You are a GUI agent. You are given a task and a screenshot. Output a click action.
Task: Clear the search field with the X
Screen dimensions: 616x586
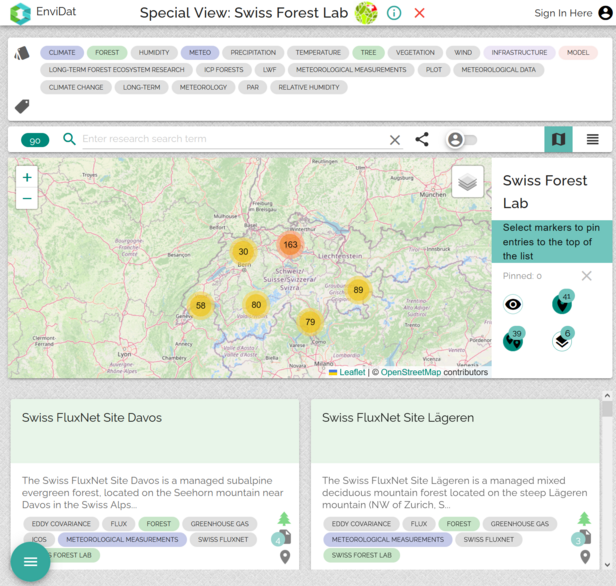point(395,140)
